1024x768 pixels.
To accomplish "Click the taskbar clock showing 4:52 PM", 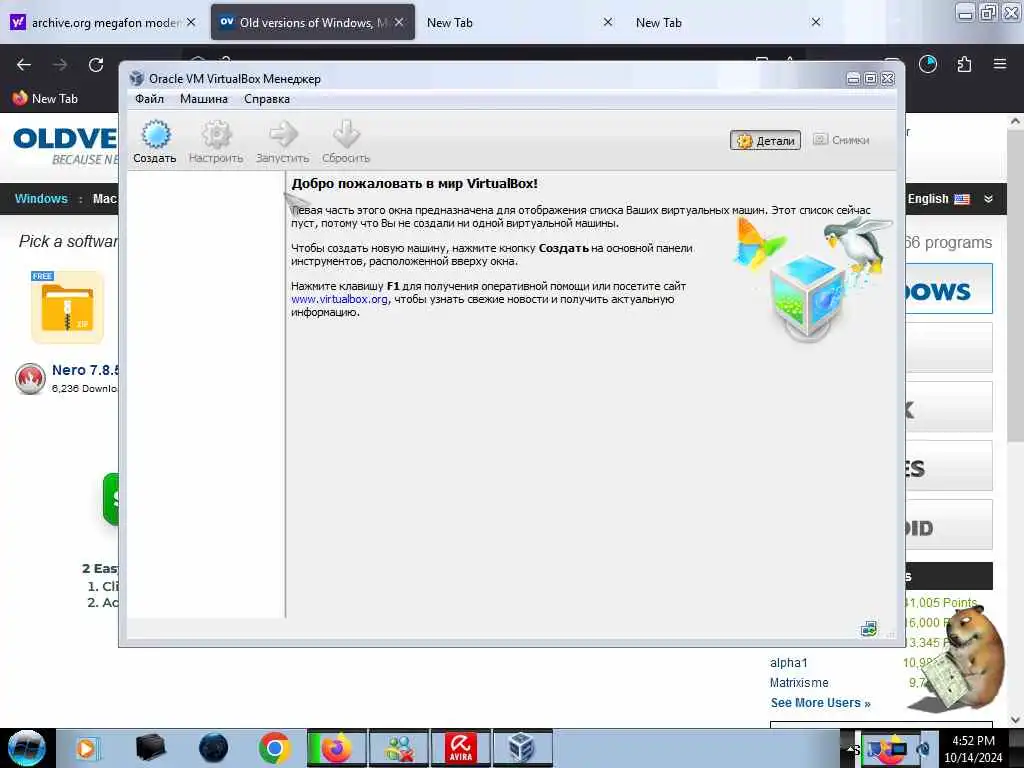I will coord(973,749).
